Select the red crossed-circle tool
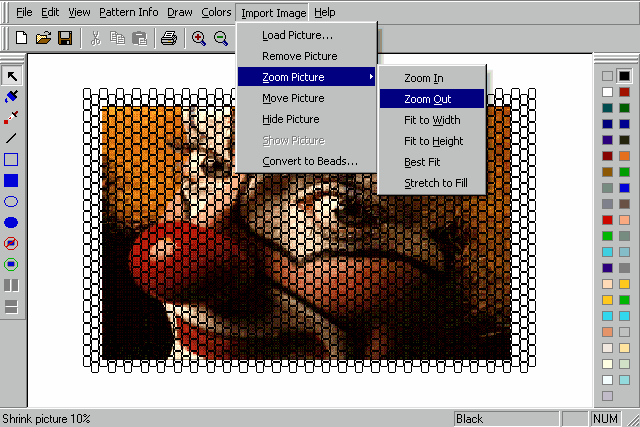 click(11, 243)
